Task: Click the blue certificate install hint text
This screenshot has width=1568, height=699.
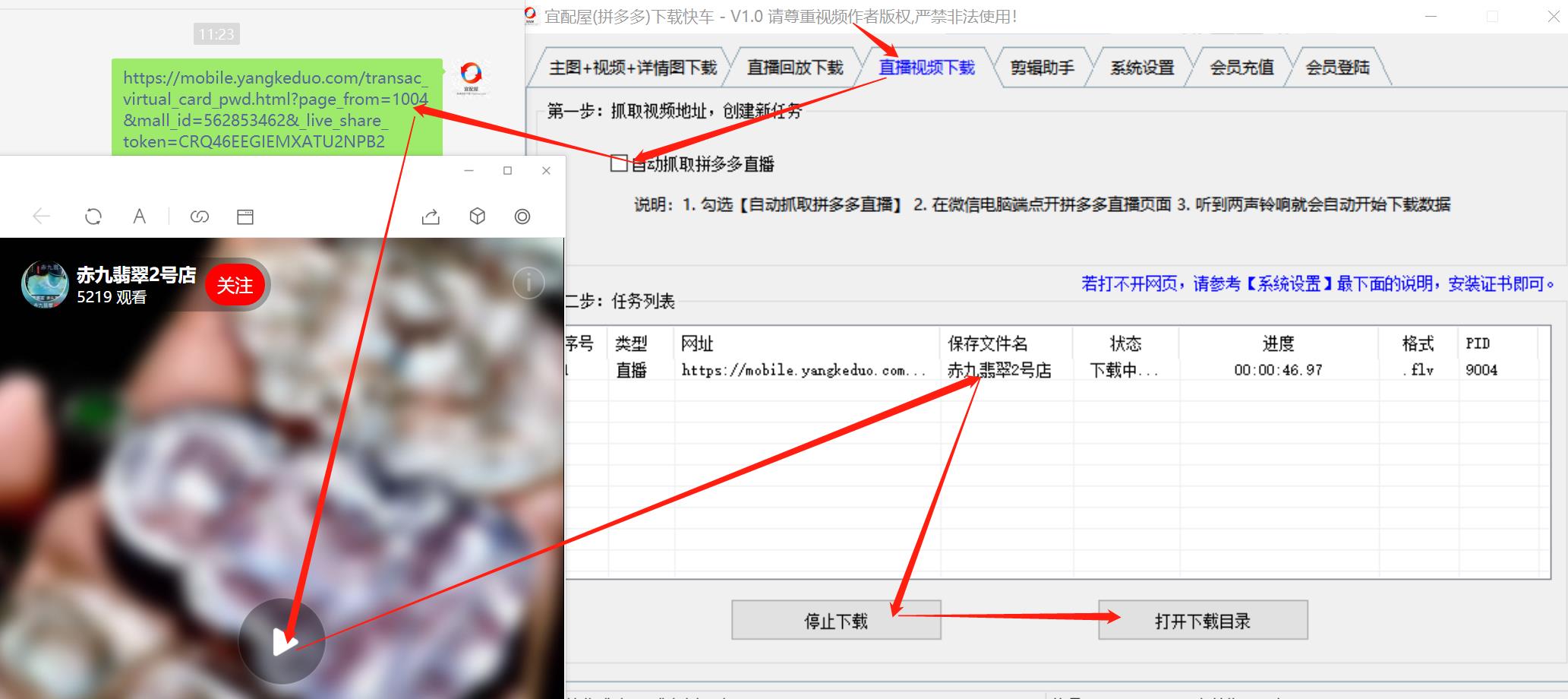Action: point(1317,284)
